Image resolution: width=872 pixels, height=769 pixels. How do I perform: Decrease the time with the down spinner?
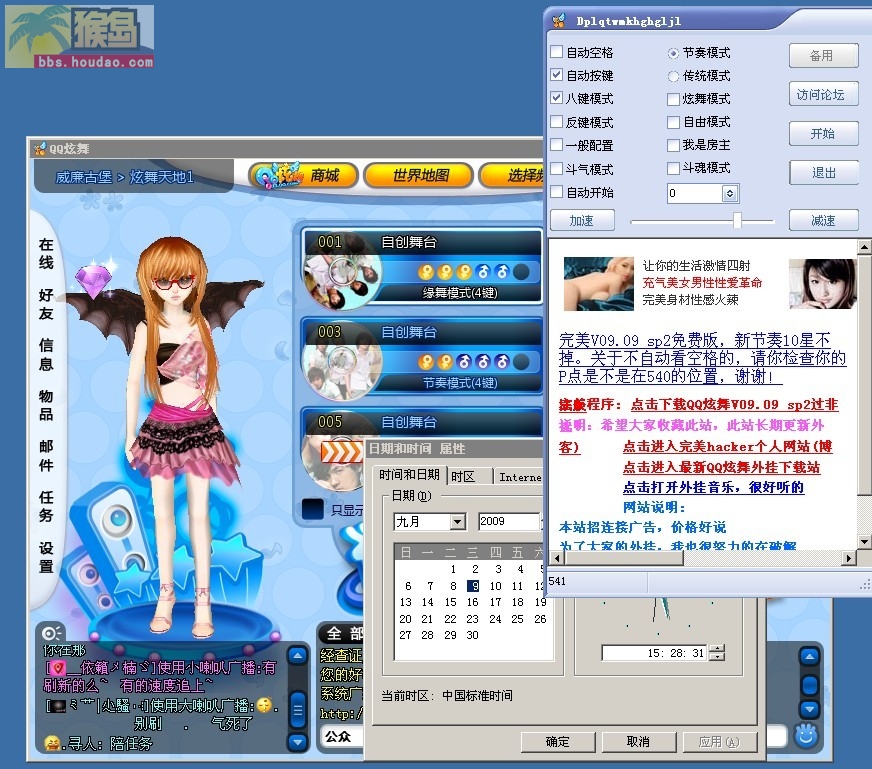tap(718, 657)
